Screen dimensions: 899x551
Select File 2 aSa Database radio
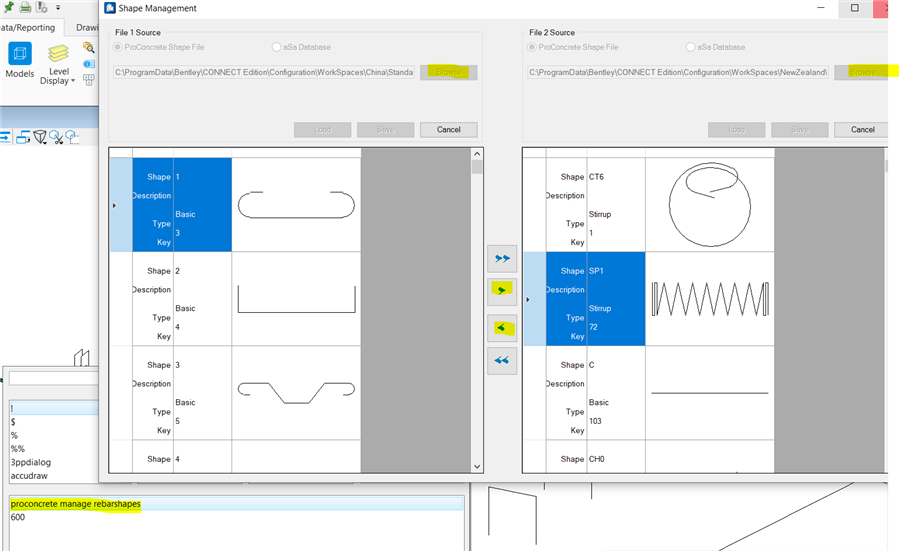point(690,47)
